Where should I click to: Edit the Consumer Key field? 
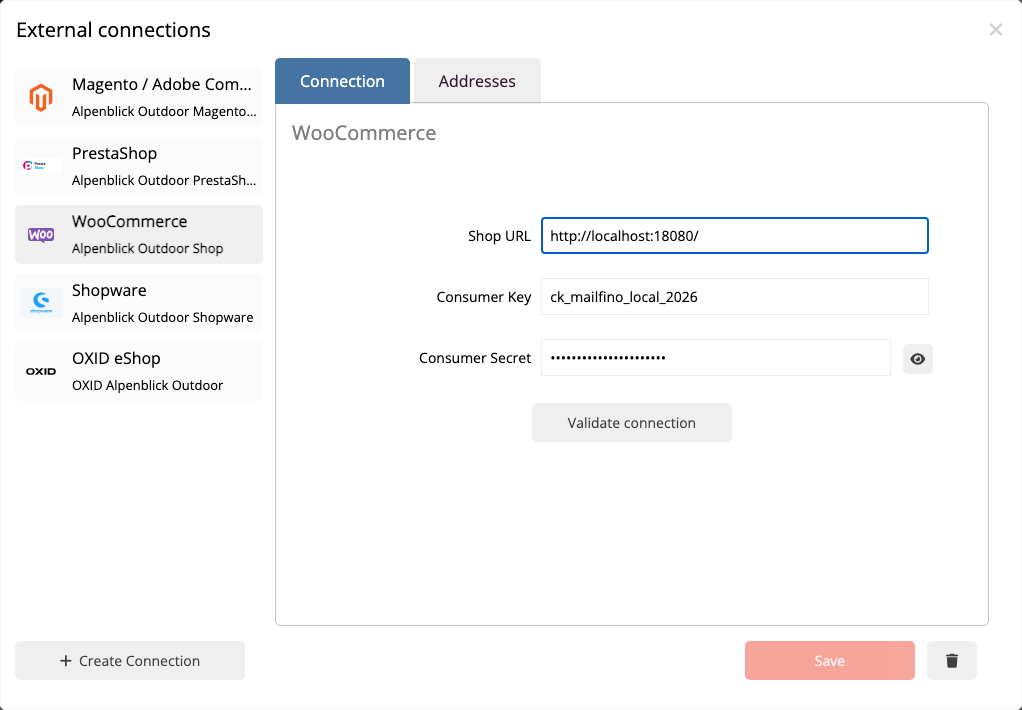[735, 297]
